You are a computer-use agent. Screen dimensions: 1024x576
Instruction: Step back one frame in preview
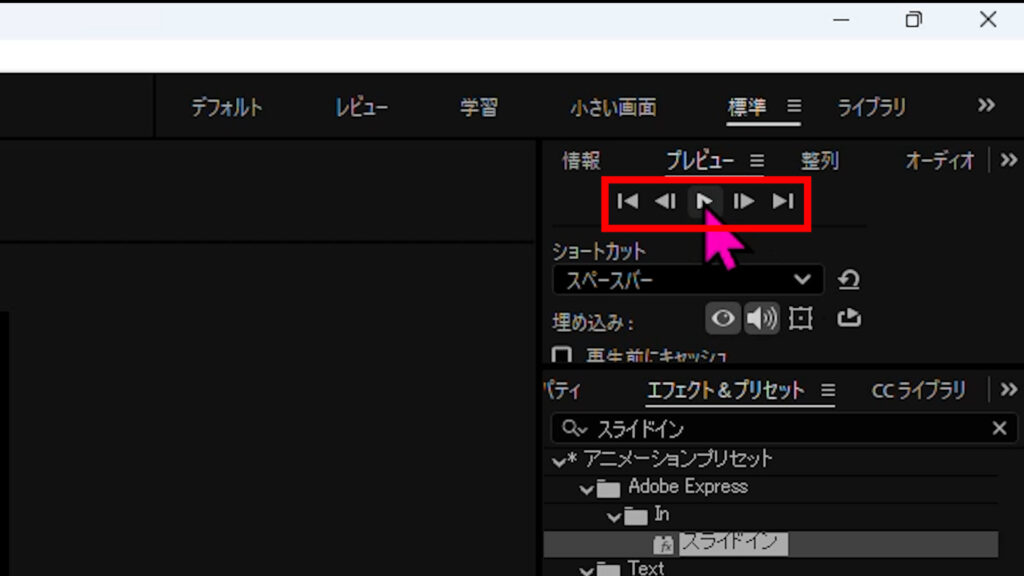(x=665, y=201)
